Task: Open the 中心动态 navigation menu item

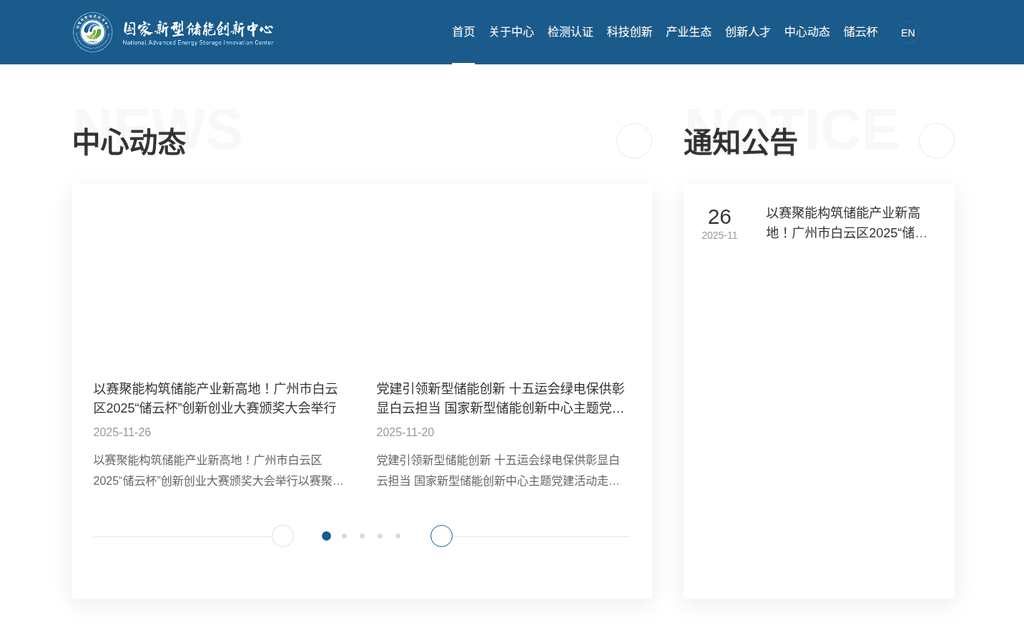Action: [807, 32]
